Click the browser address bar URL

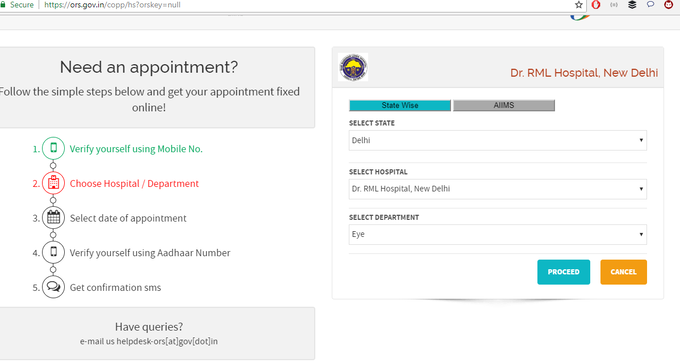pos(112,5)
